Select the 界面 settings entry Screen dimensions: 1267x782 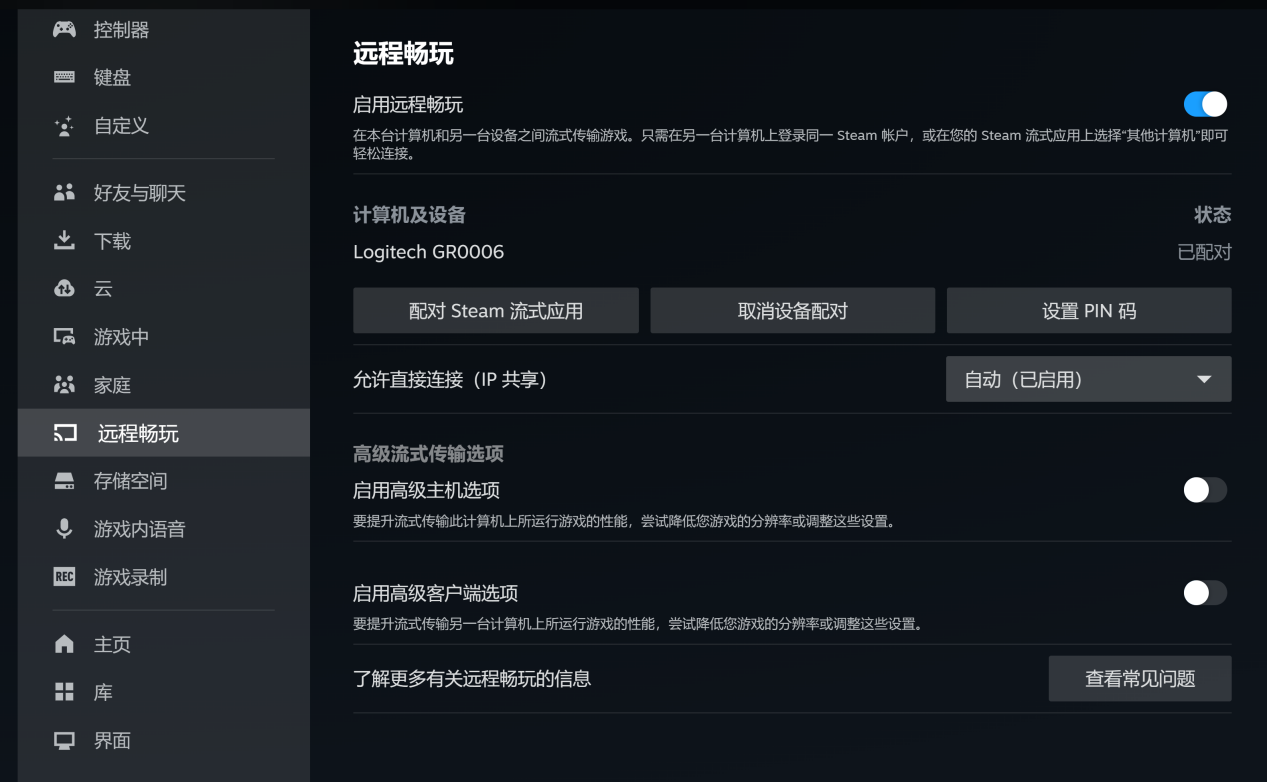(164, 741)
